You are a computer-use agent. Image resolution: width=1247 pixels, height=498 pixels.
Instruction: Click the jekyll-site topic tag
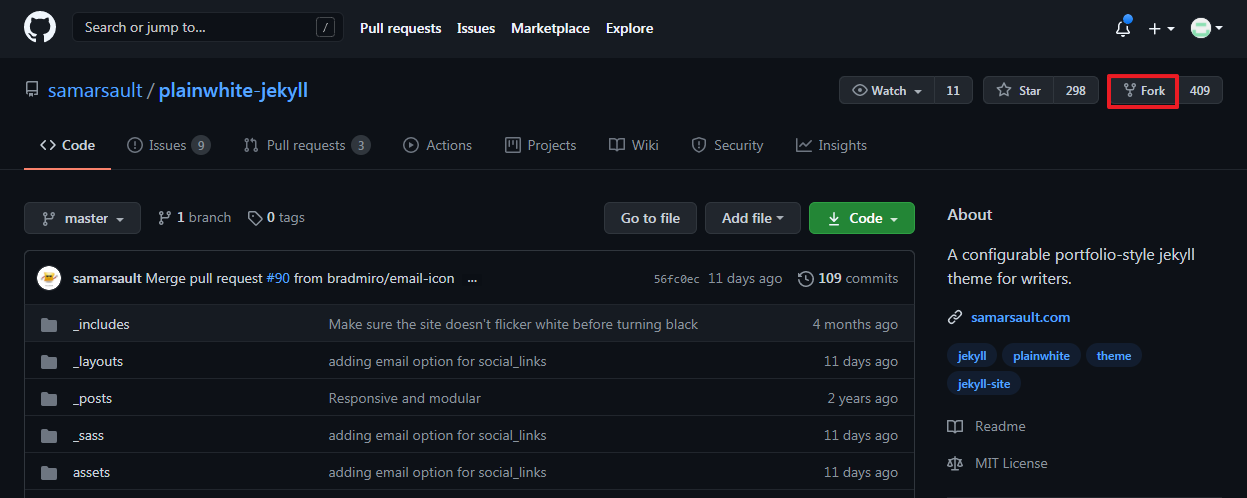[x=984, y=384]
